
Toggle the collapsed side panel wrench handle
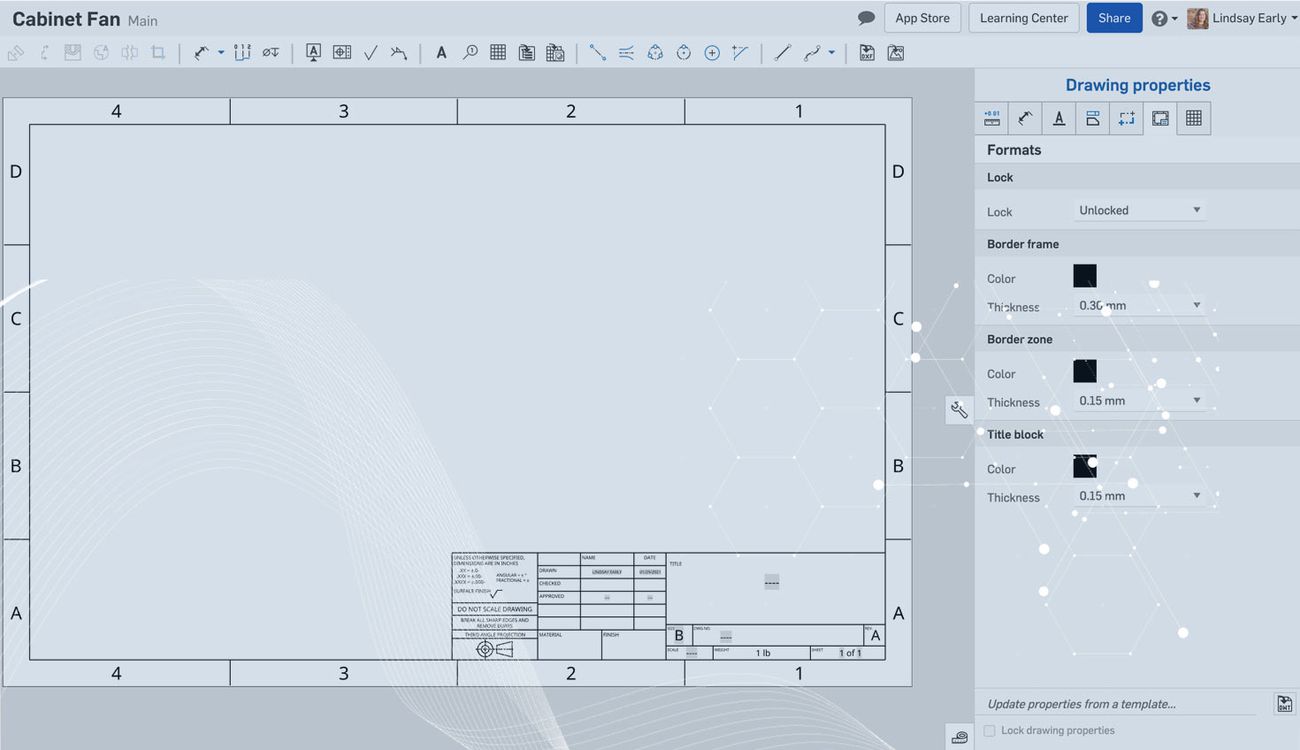[x=959, y=409]
